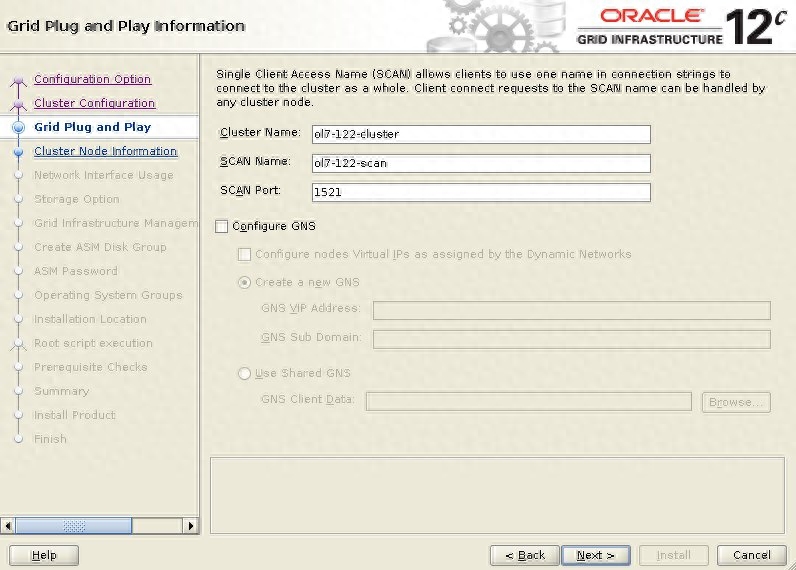Click into the SCAN Port field
The height and width of the screenshot is (570, 796).
pos(480,192)
